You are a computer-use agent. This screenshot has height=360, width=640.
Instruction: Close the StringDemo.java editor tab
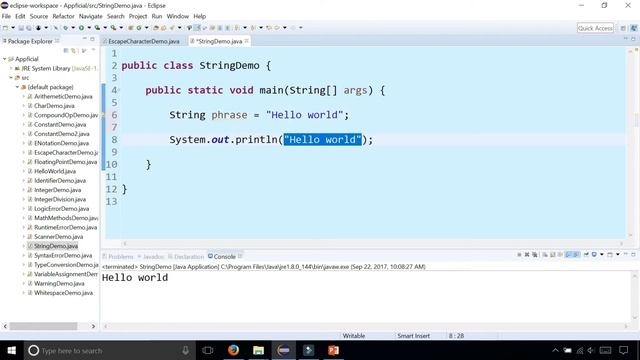246,41
